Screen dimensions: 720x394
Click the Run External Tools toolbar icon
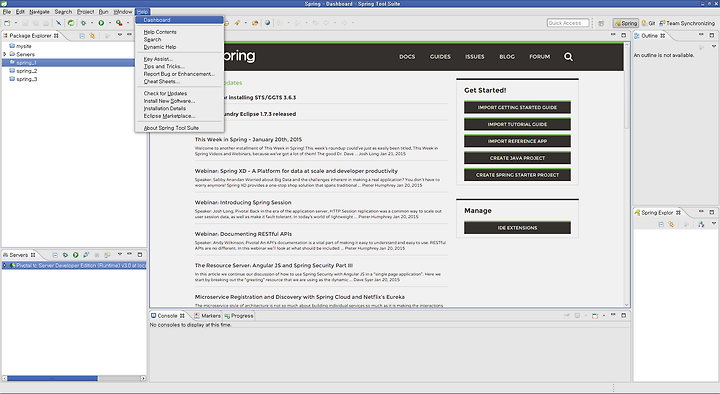coord(119,23)
